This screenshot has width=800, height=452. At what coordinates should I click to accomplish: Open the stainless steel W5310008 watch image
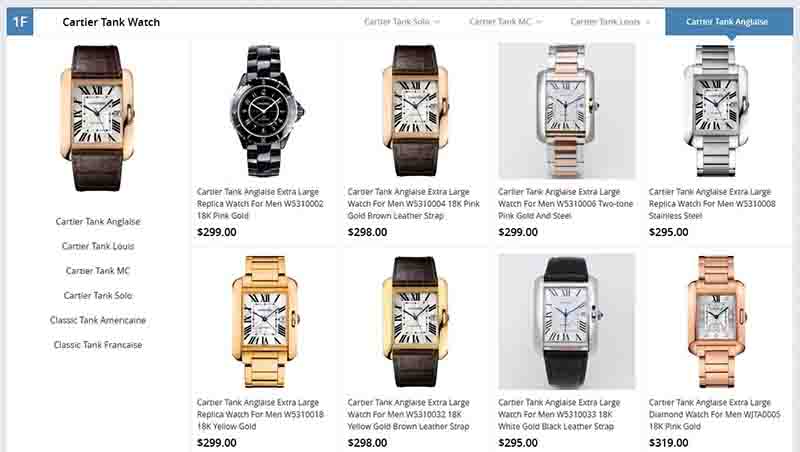(716, 111)
